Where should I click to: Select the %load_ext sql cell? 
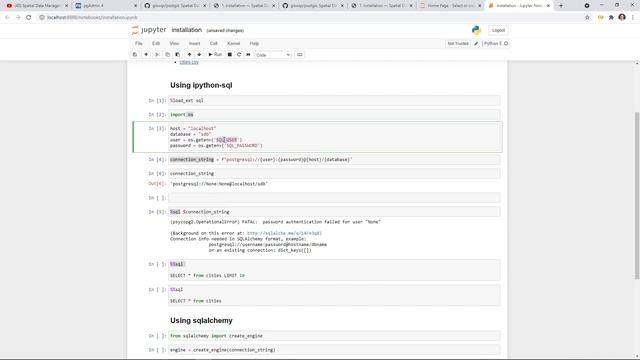334,100
